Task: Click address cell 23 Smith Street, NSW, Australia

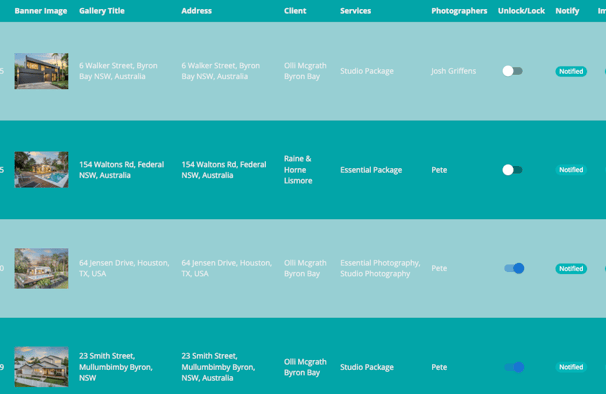Action: click(x=218, y=367)
